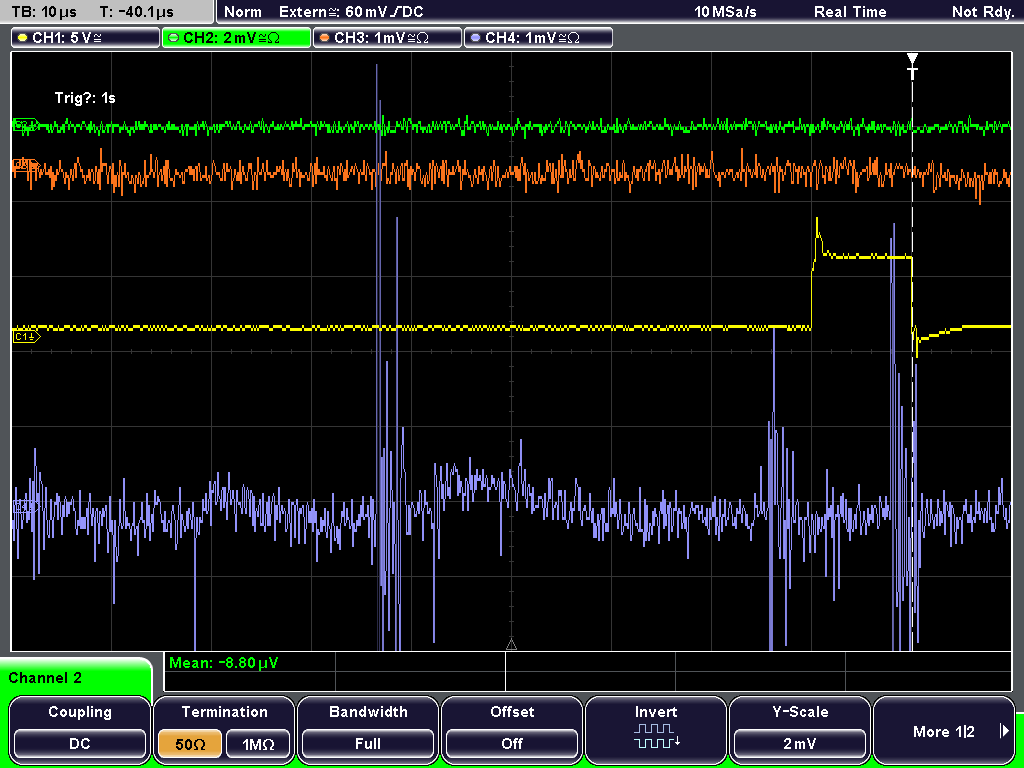Click the Channel 2 menu title
Image resolution: width=1024 pixels, height=768 pixels.
[45, 678]
